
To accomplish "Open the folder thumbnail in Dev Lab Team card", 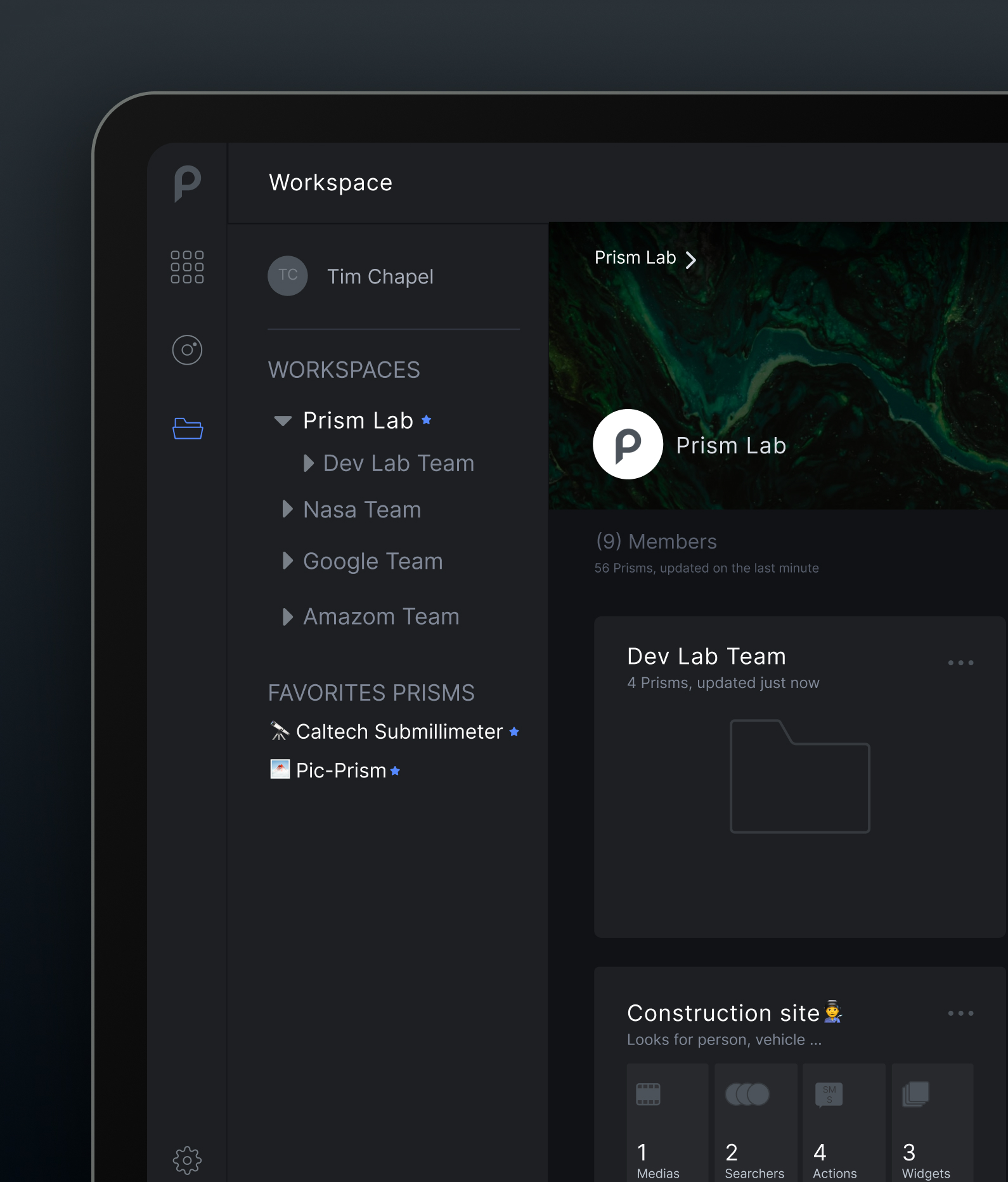I will coord(800,776).
